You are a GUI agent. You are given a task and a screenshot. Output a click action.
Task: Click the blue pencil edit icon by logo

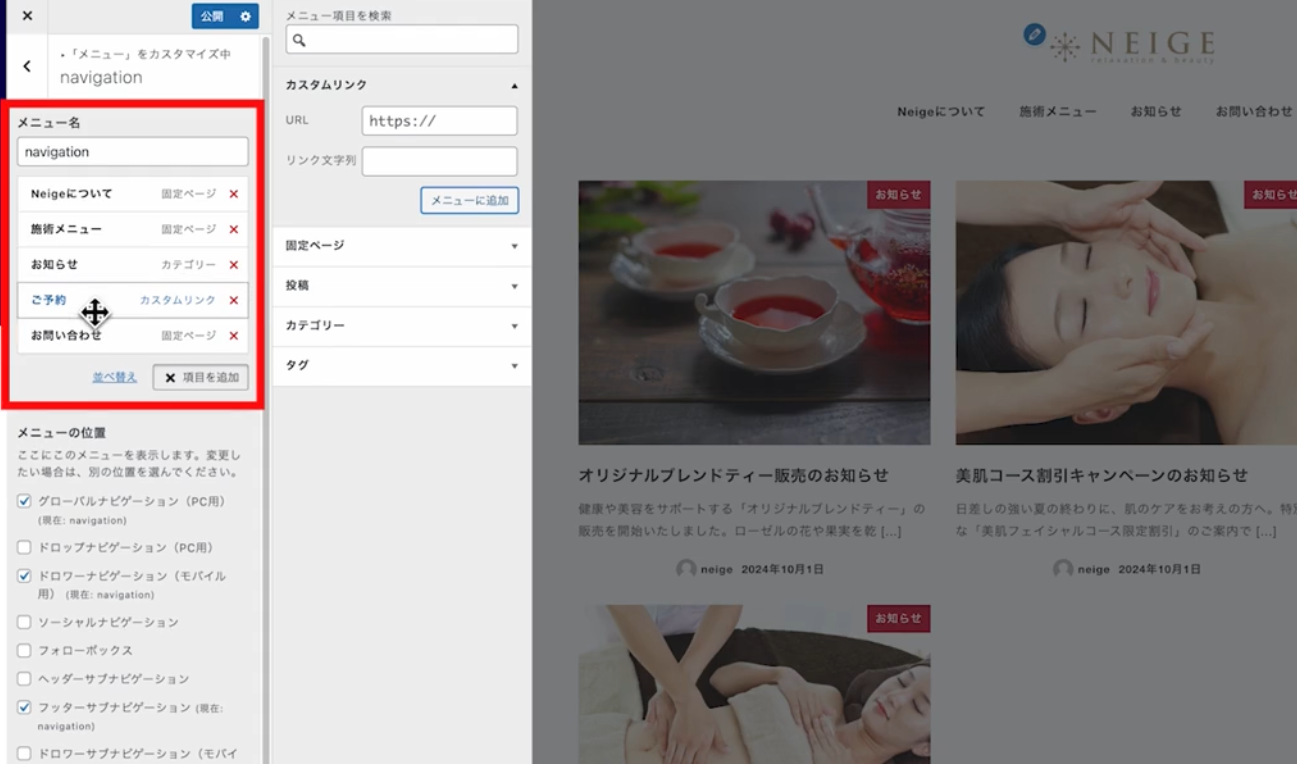[x=1034, y=34]
